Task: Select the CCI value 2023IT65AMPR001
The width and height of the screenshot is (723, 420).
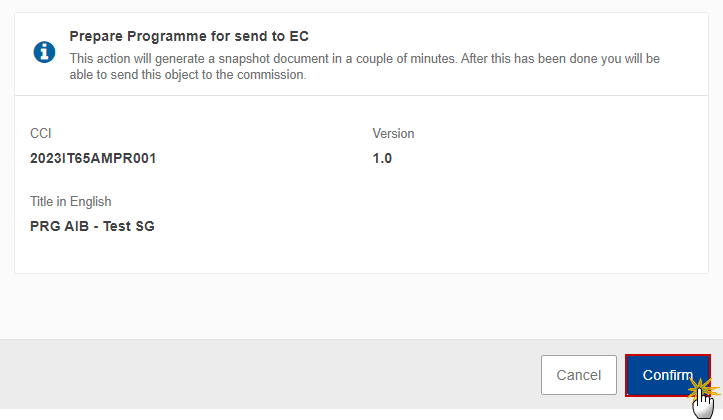Action: tap(93, 158)
